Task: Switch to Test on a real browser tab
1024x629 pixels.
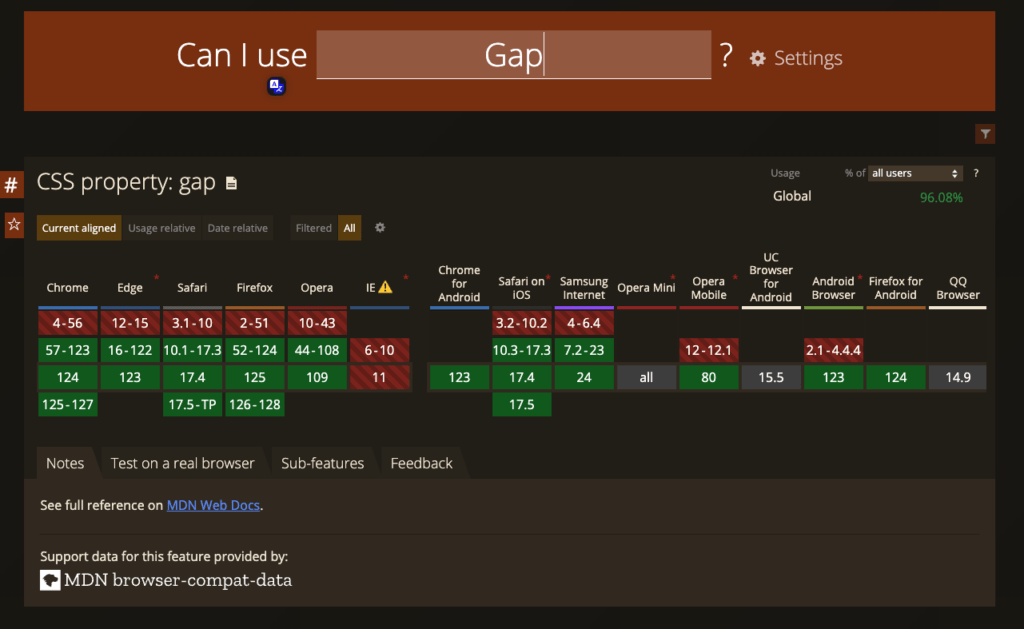Action: tap(182, 463)
